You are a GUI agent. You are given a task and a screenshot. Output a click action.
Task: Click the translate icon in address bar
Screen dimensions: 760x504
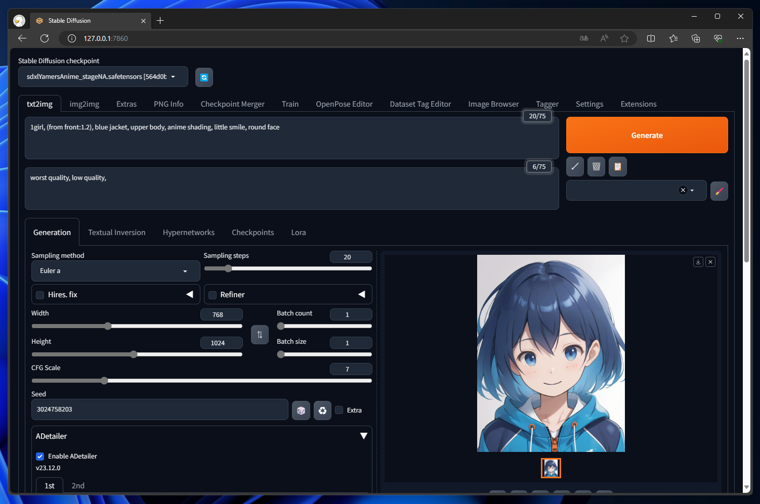click(584, 38)
